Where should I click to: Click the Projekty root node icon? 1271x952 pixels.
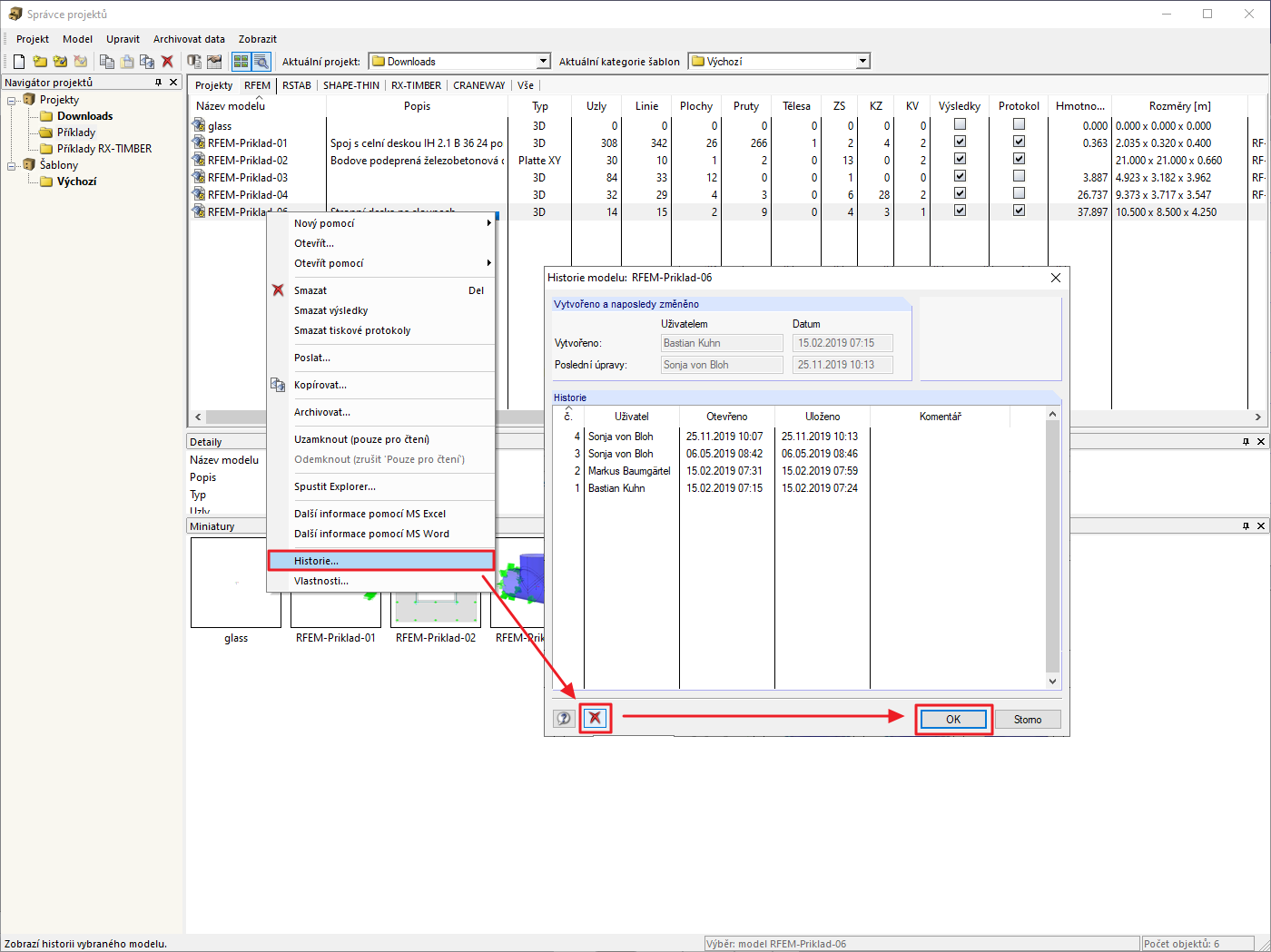click(x=29, y=100)
